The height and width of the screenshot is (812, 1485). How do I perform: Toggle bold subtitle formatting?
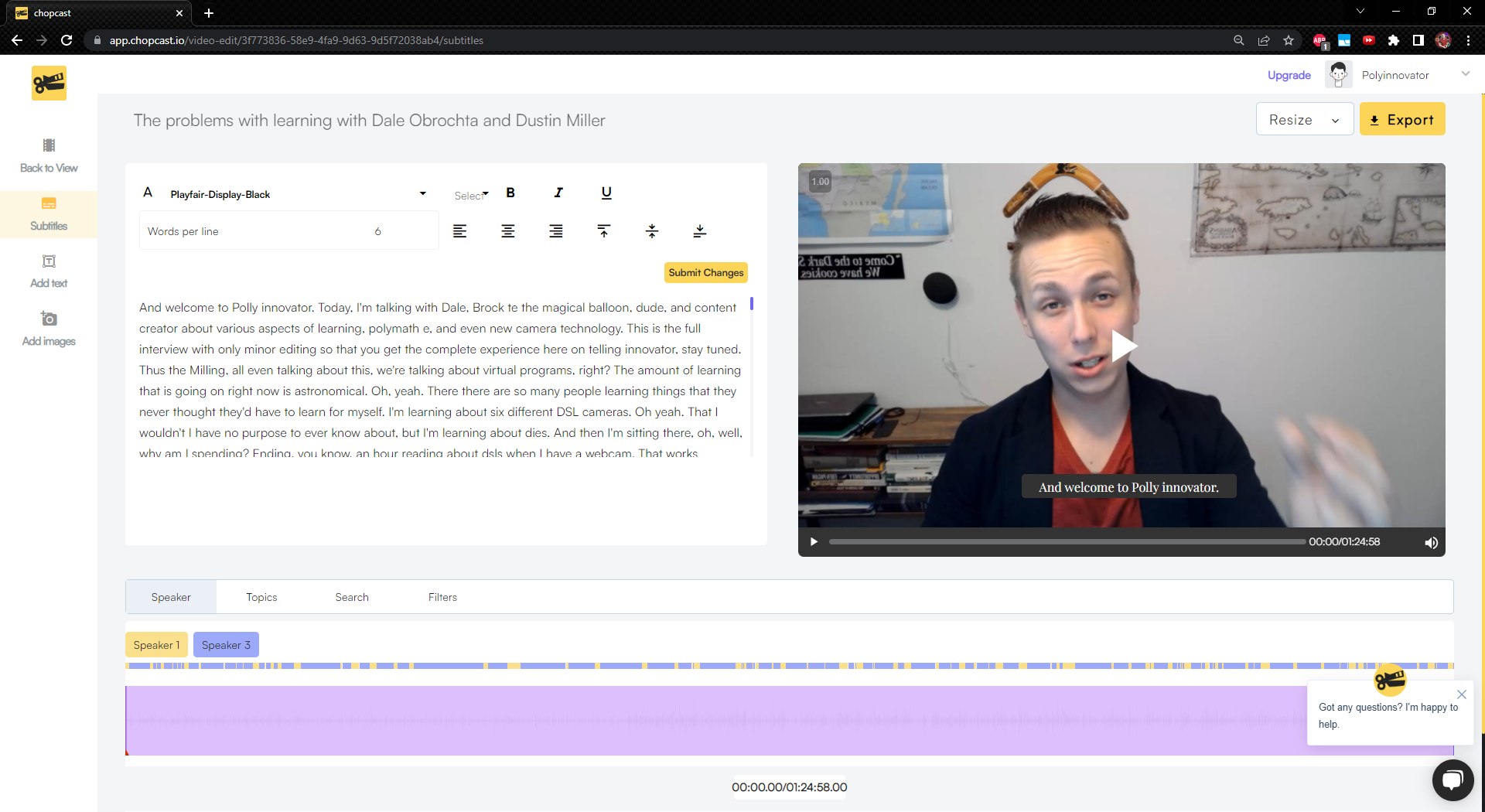[x=510, y=193]
